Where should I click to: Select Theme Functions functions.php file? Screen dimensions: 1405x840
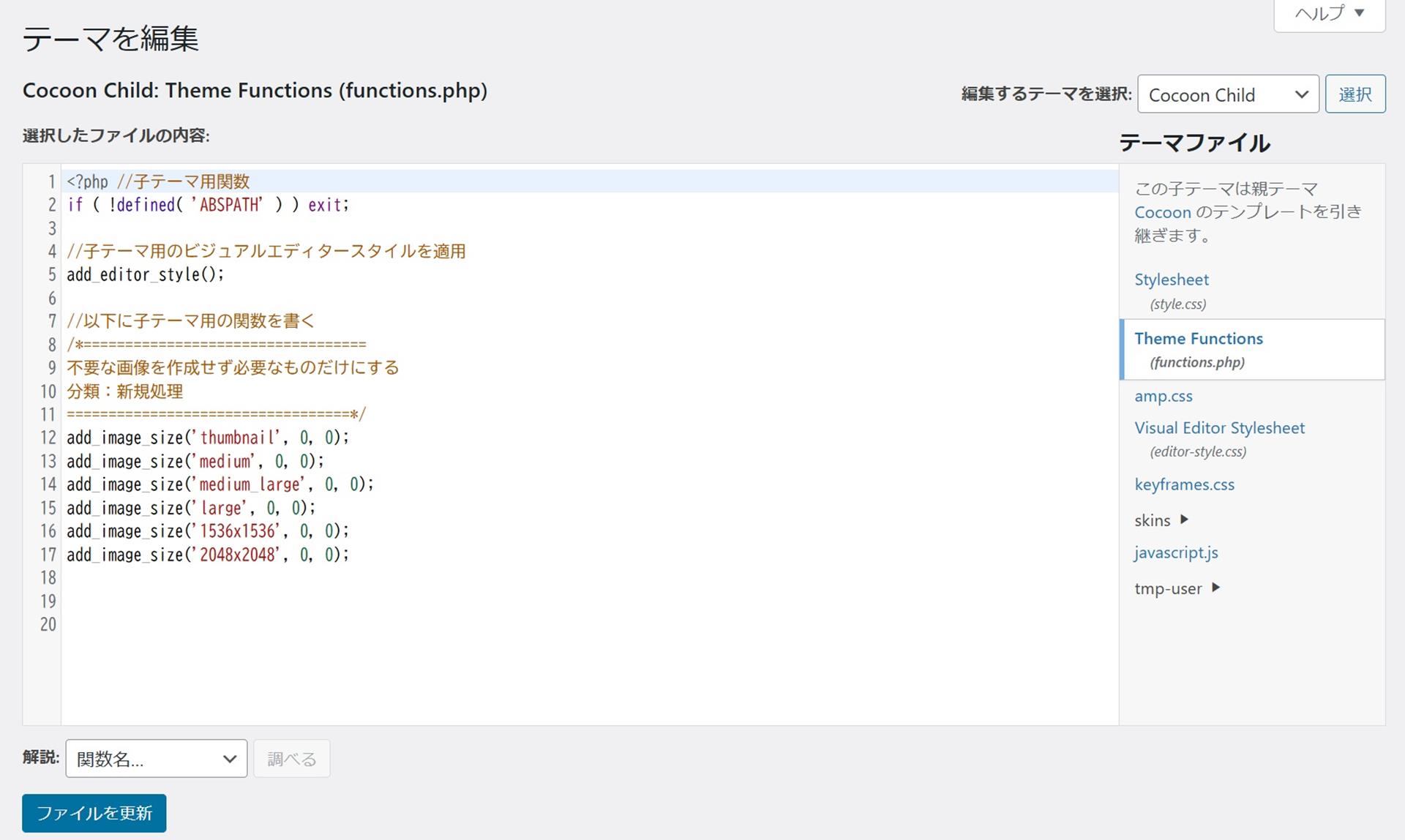coord(1198,339)
